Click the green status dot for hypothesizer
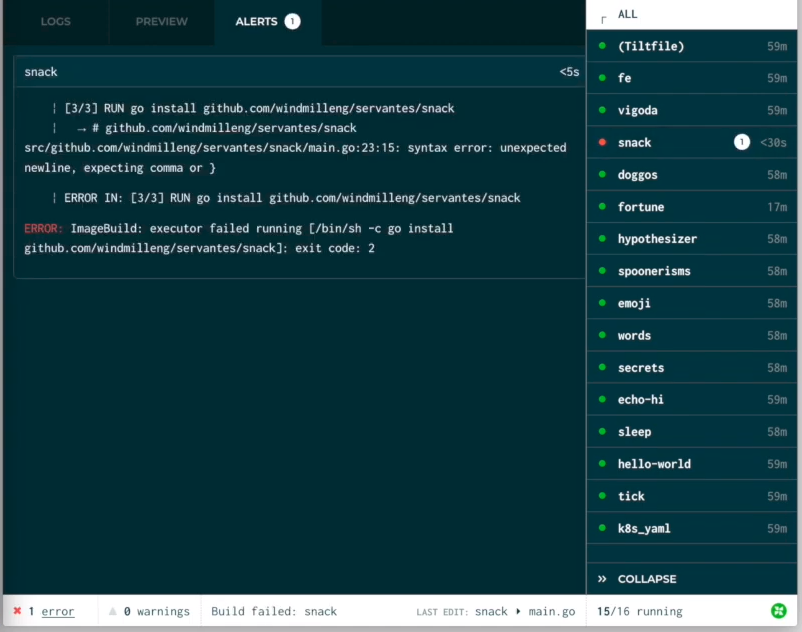 pos(603,238)
